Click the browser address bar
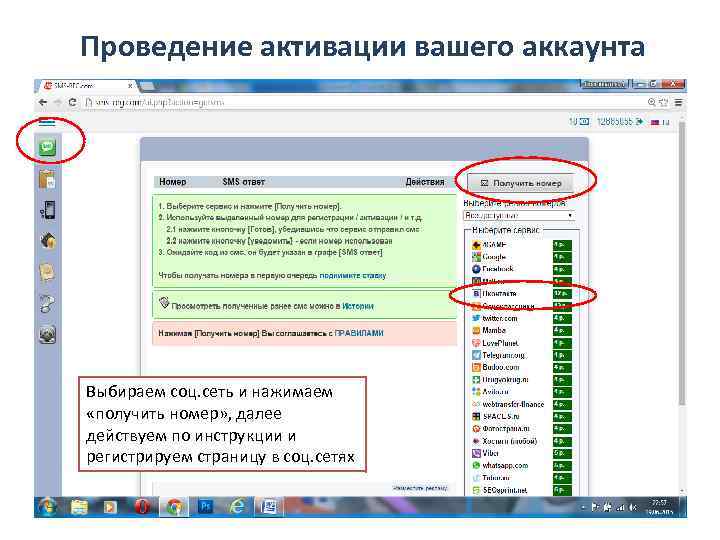Image resolution: width=720 pixels, height=540 pixels. [x=365, y=102]
